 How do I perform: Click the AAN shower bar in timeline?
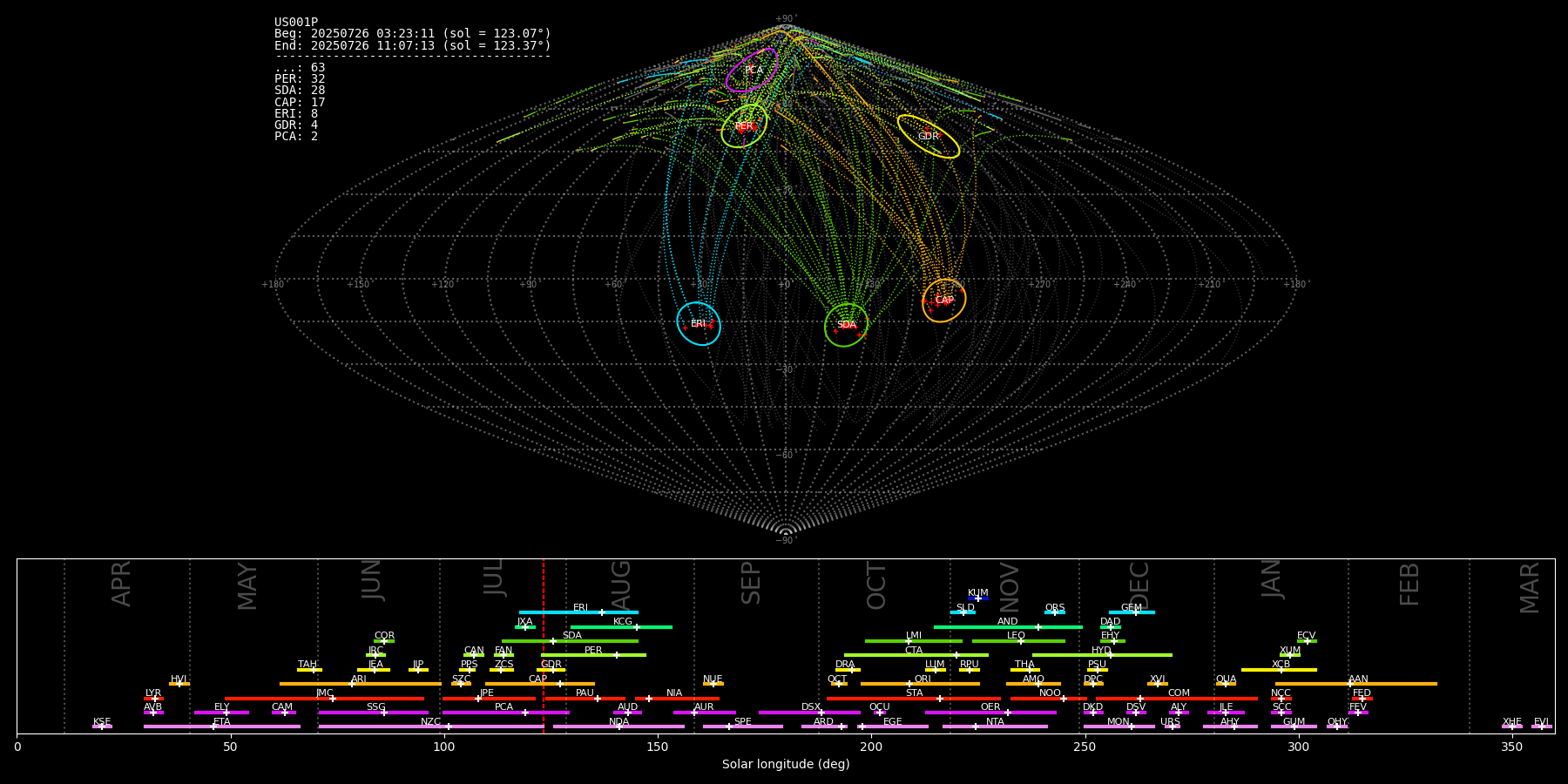pos(1356,684)
